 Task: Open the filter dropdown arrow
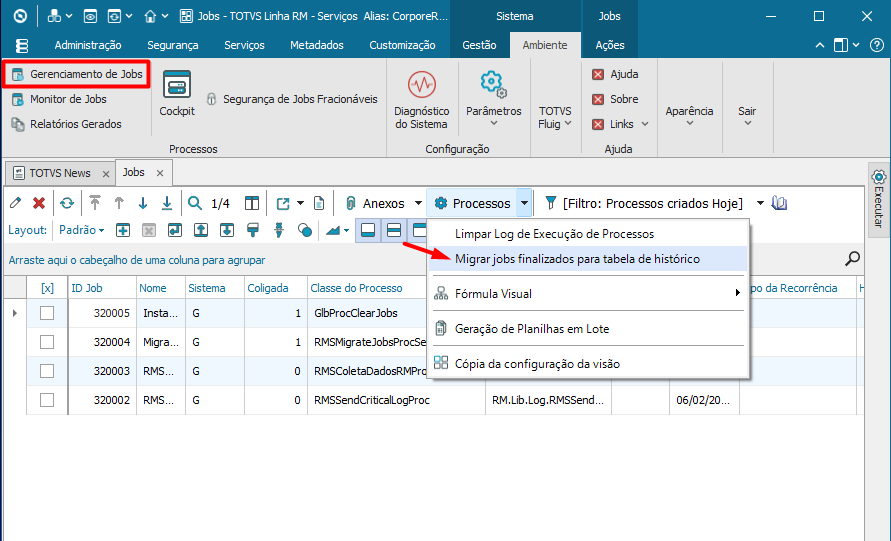(760, 203)
